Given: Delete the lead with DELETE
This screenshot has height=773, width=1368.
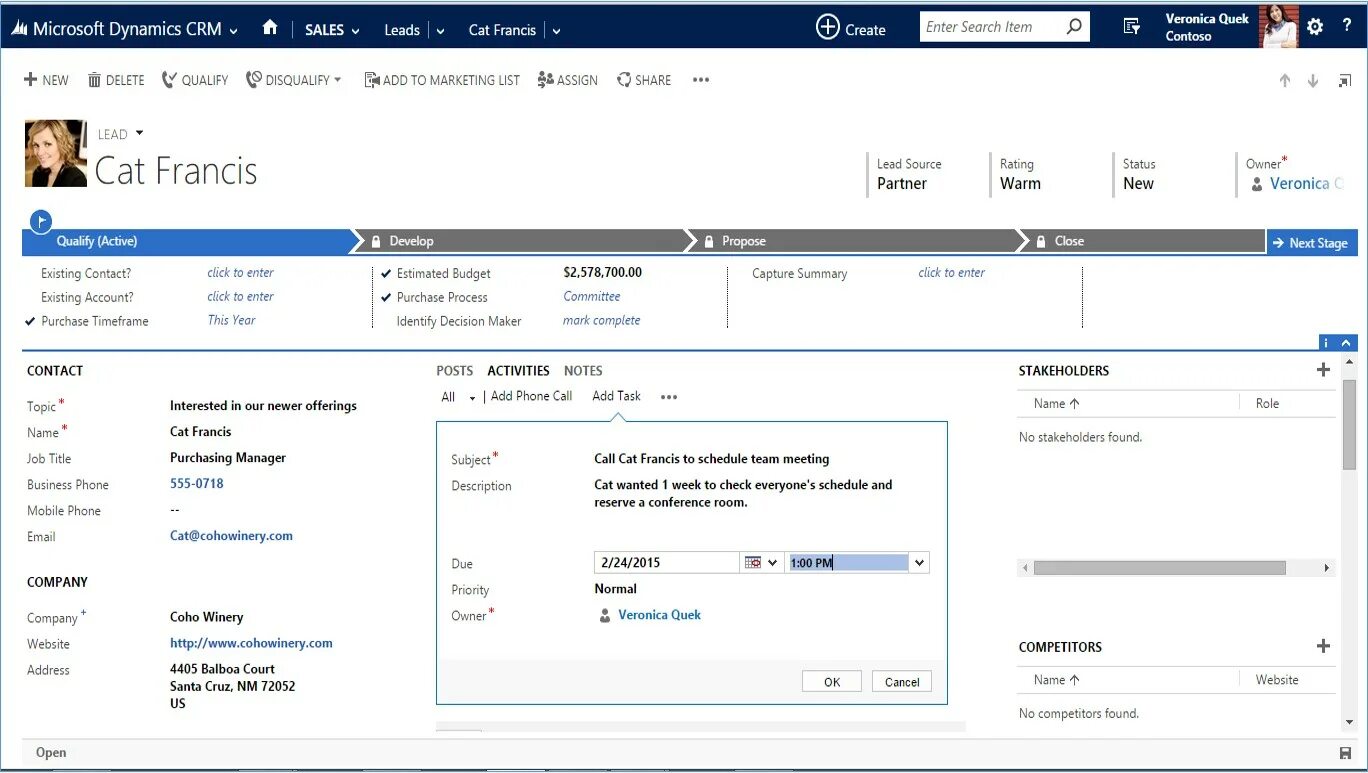Looking at the screenshot, I should click(x=116, y=80).
